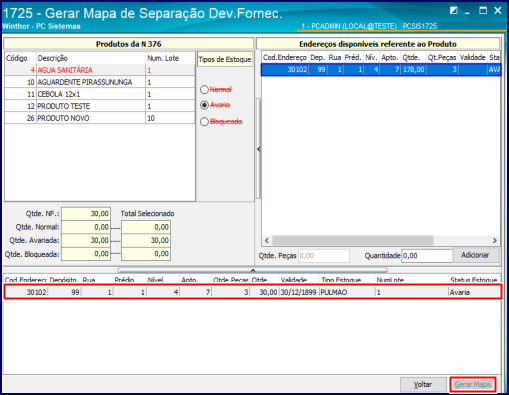Image resolution: width=509 pixels, height=395 pixels.
Task: Select product row PRODUTO TESTE
Action: (x=100, y=106)
